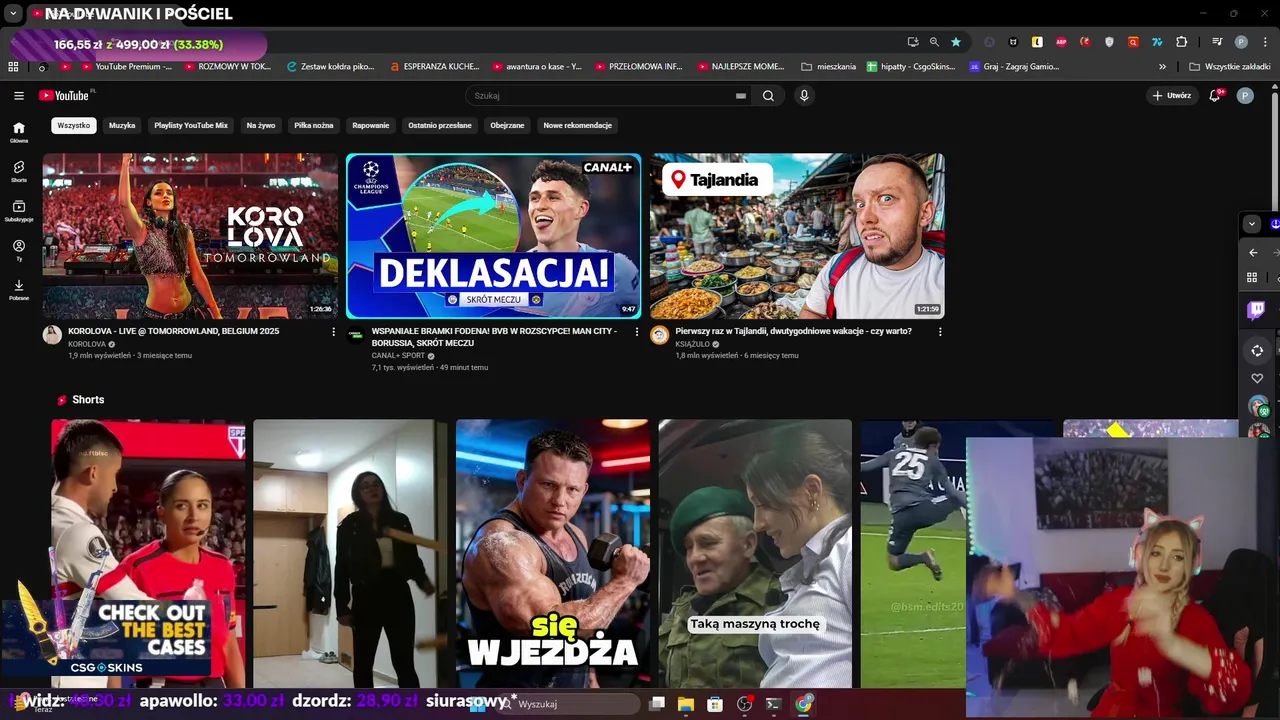Open the Ty section in sidebar
The width and height of the screenshot is (1280, 720).
click(x=19, y=250)
